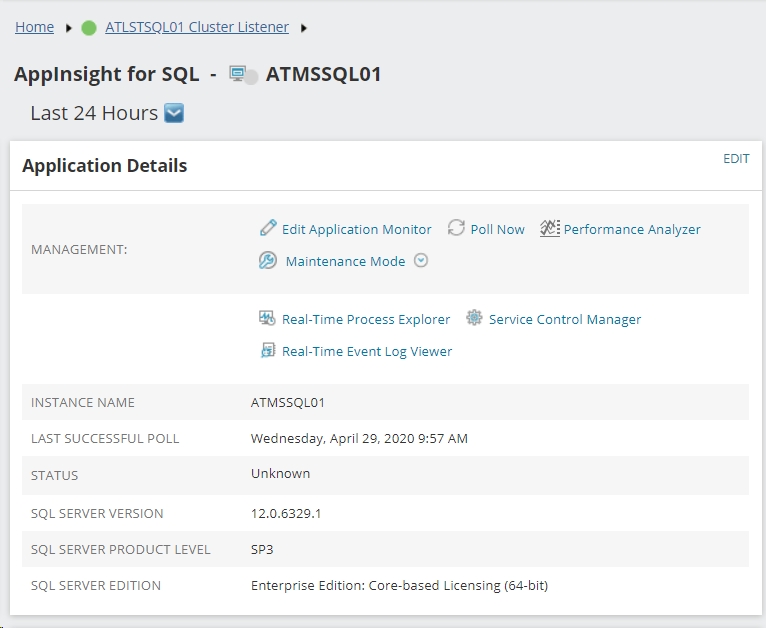Select the Enterprise Edition licensing text
The width and height of the screenshot is (766, 628).
[399, 585]
